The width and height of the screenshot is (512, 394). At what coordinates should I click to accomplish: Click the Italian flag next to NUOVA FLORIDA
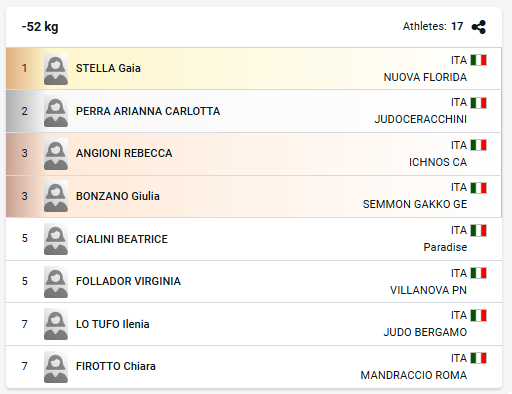click(x=479, y=60)
